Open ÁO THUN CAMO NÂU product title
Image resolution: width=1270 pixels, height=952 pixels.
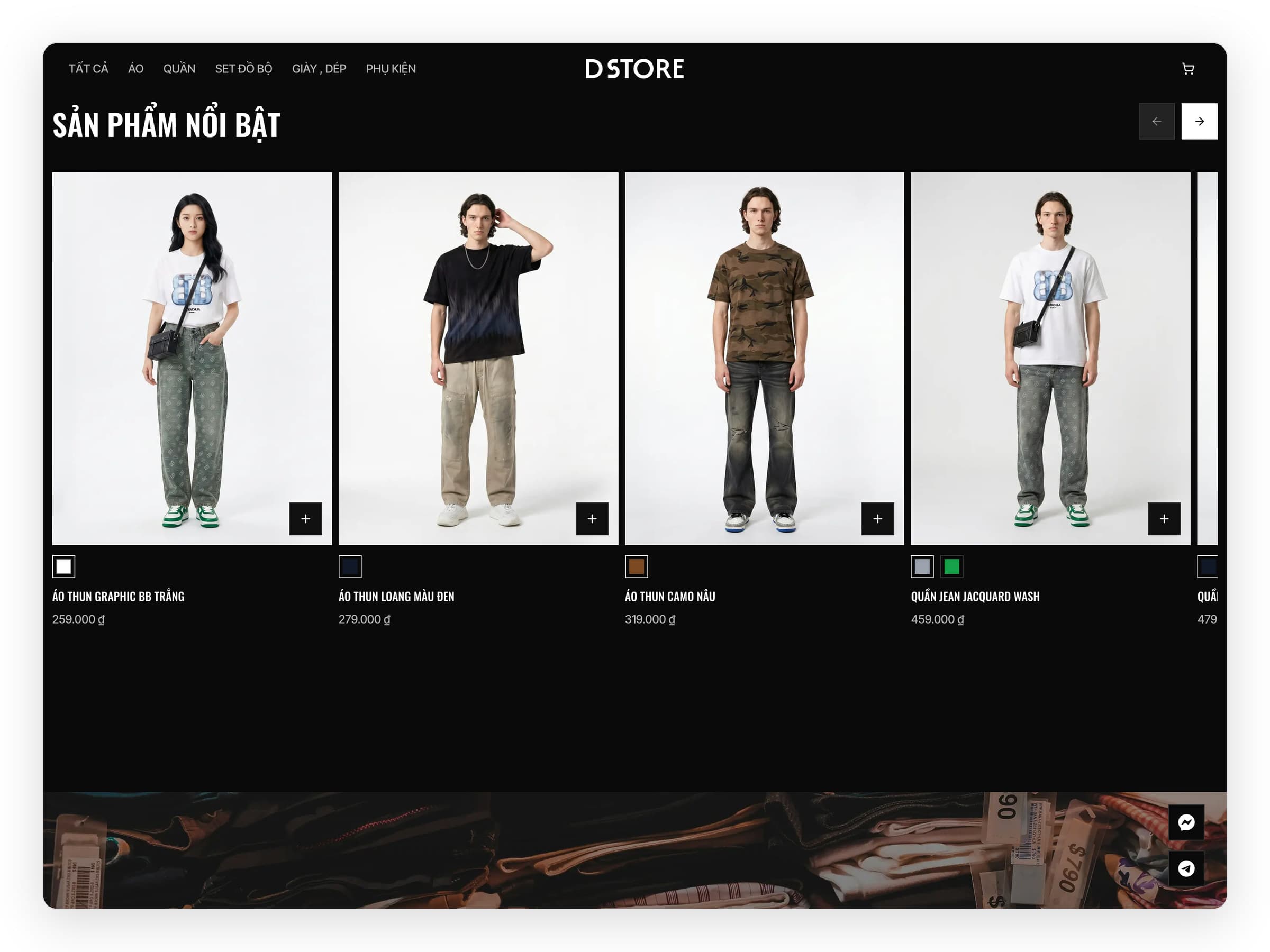tap(670, 596)
